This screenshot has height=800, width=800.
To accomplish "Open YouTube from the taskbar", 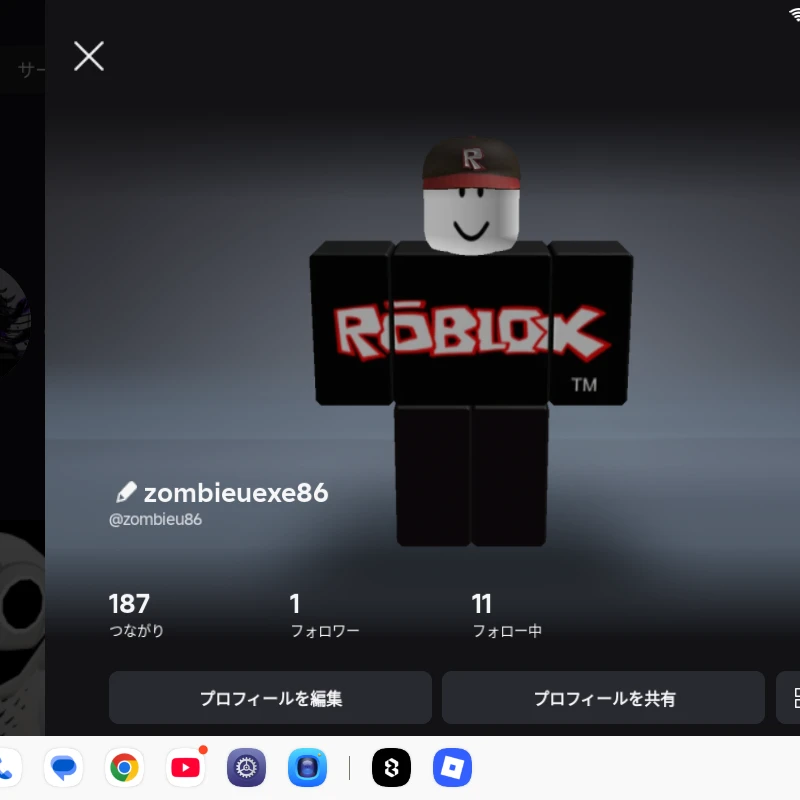I will click(186, 767).
